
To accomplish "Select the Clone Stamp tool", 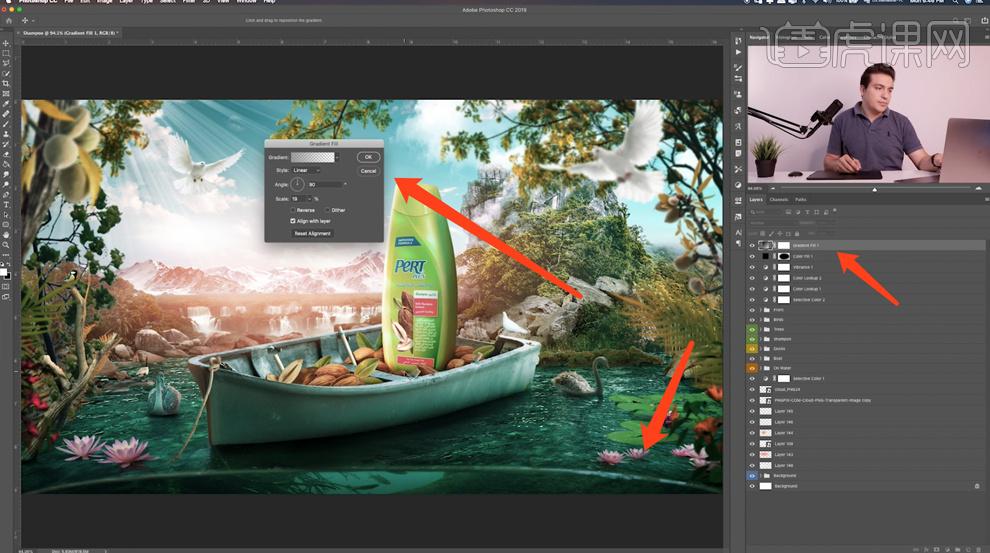I will point(7,133).
